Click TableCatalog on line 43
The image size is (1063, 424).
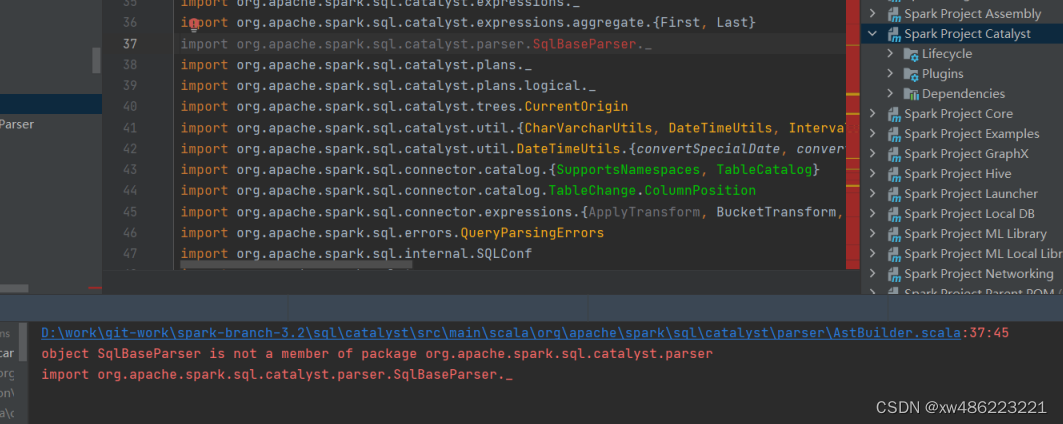(x=765, y=170)
